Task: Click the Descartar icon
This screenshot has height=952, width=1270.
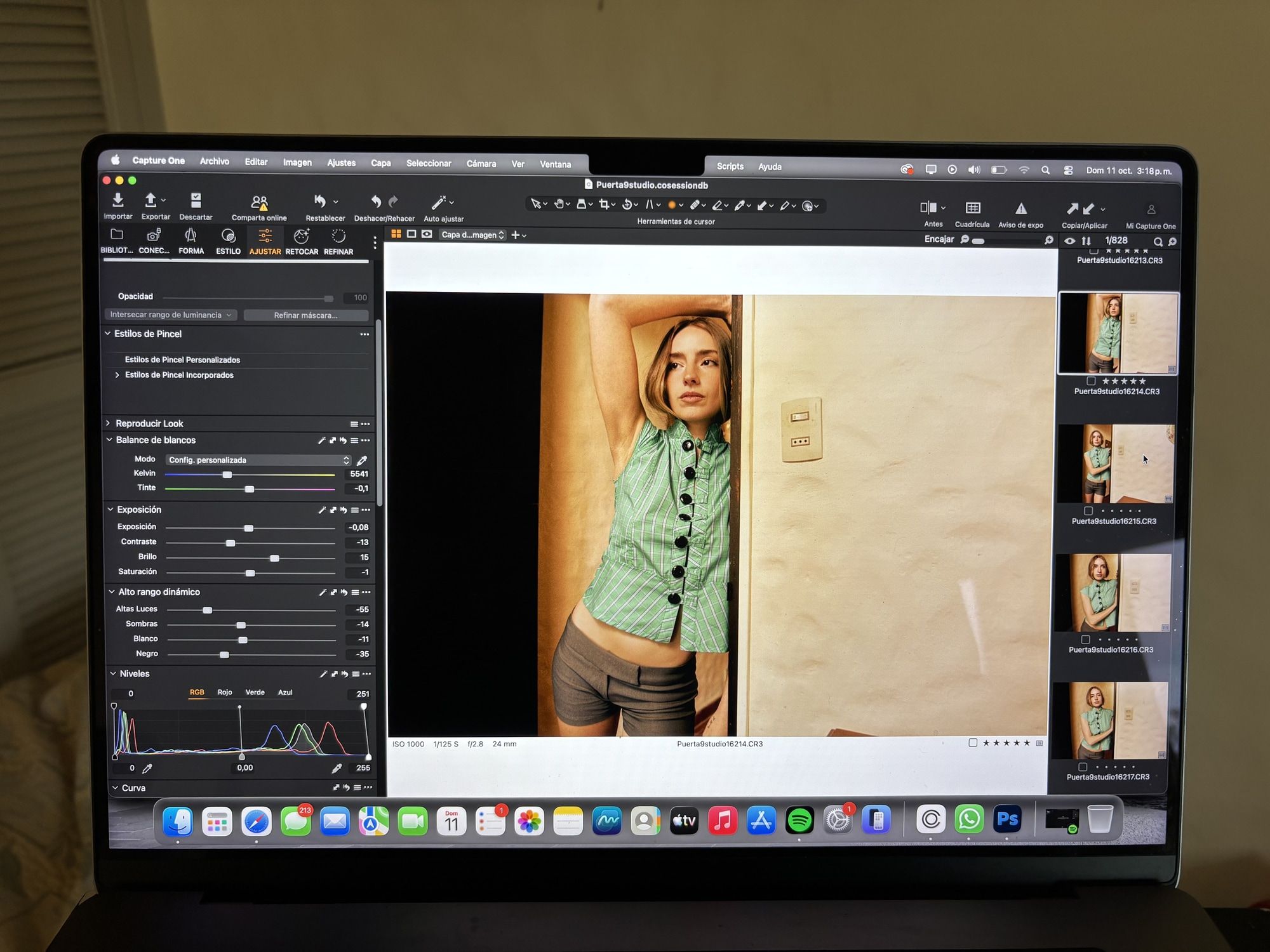Action: point(196,201)
